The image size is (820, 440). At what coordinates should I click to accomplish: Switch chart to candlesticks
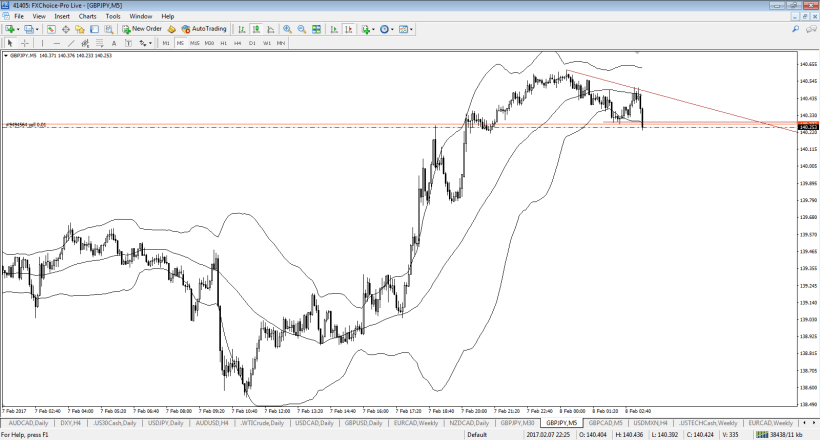[x=256, y=29]
